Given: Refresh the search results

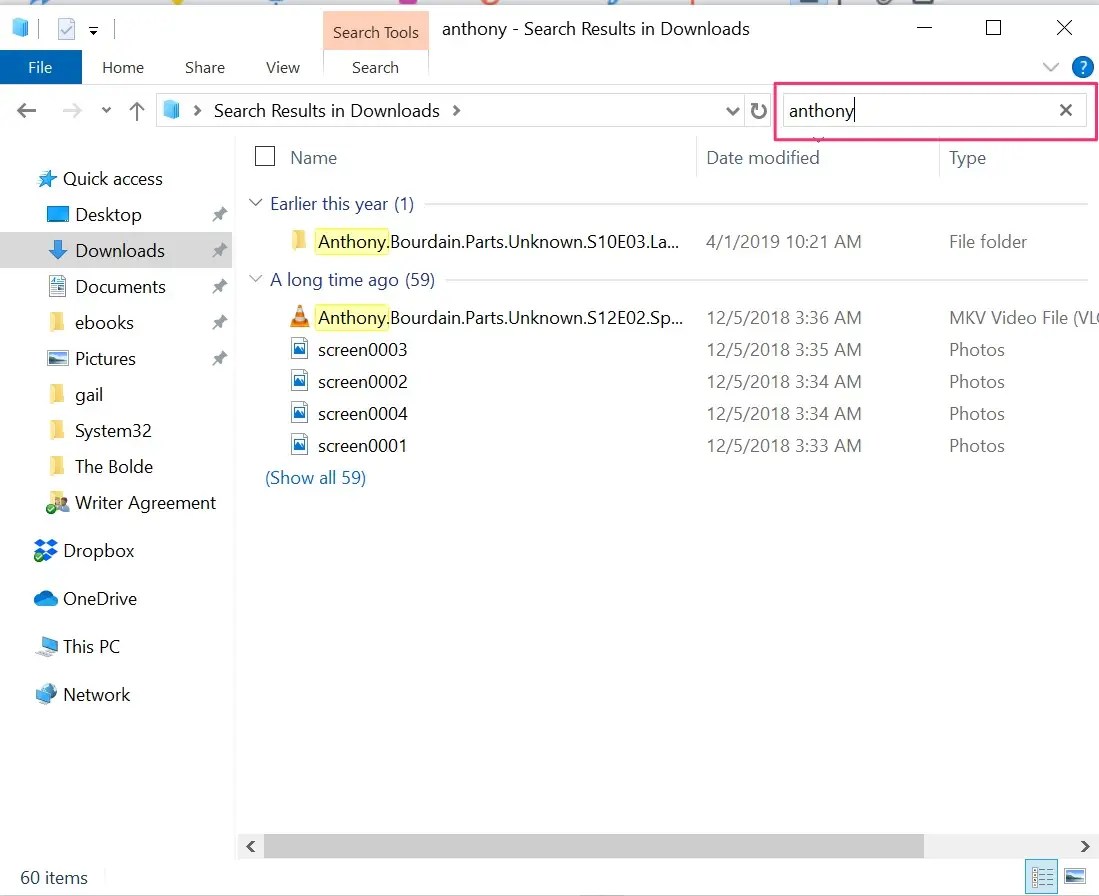Looking at the screenshot, I should 758,111.
